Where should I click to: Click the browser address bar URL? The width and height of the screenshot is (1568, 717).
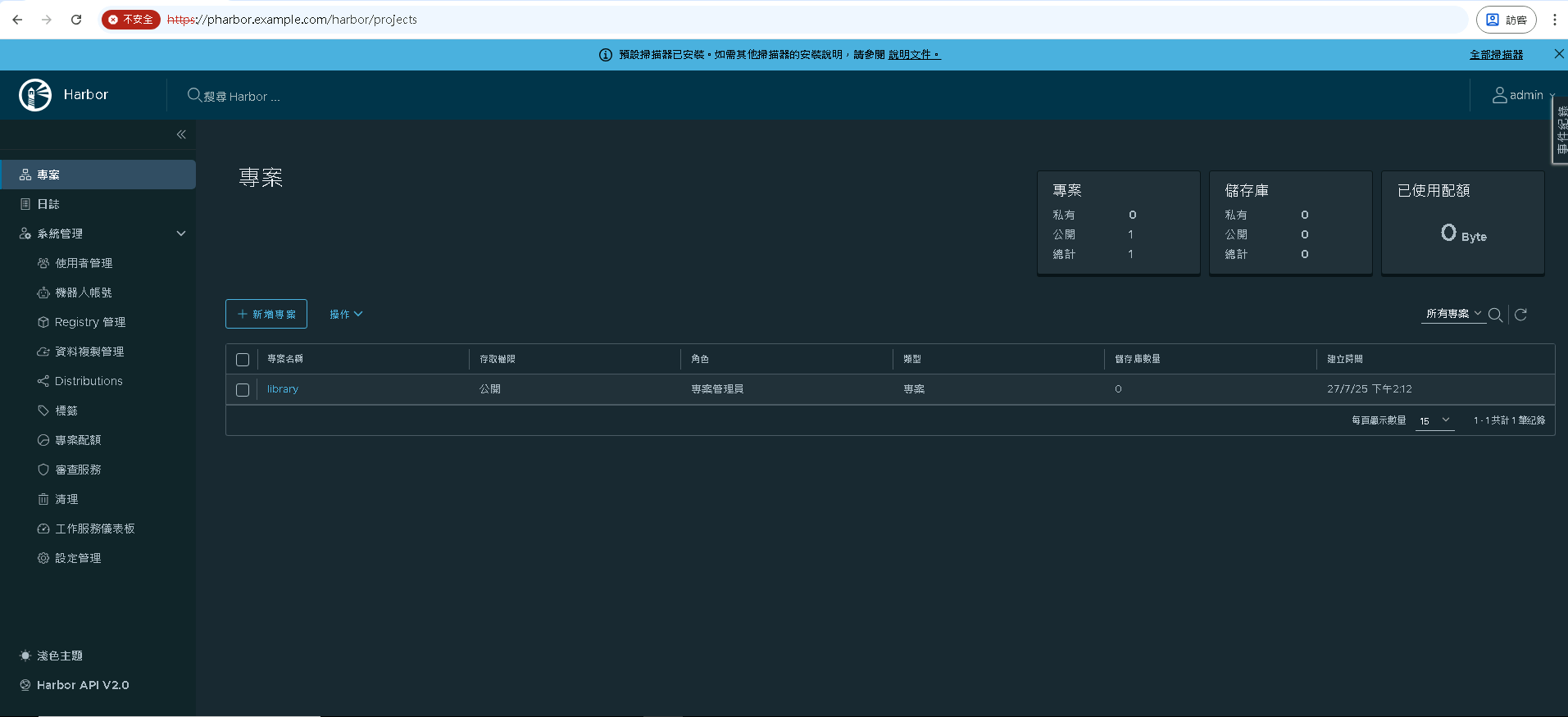[292, 20]
